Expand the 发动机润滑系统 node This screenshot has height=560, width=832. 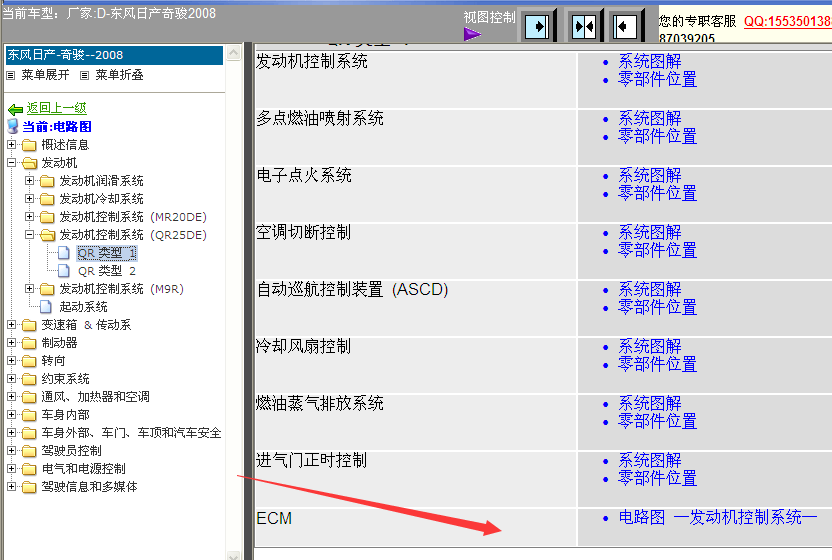[x=29, y=180]
